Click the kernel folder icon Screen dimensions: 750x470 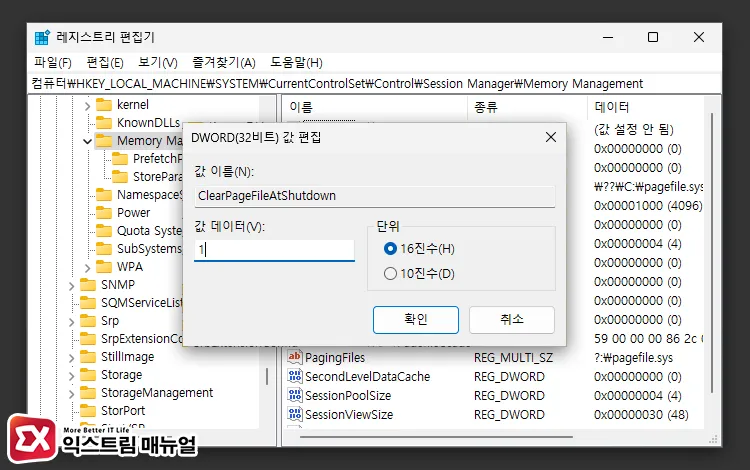[x=104, y=105]
